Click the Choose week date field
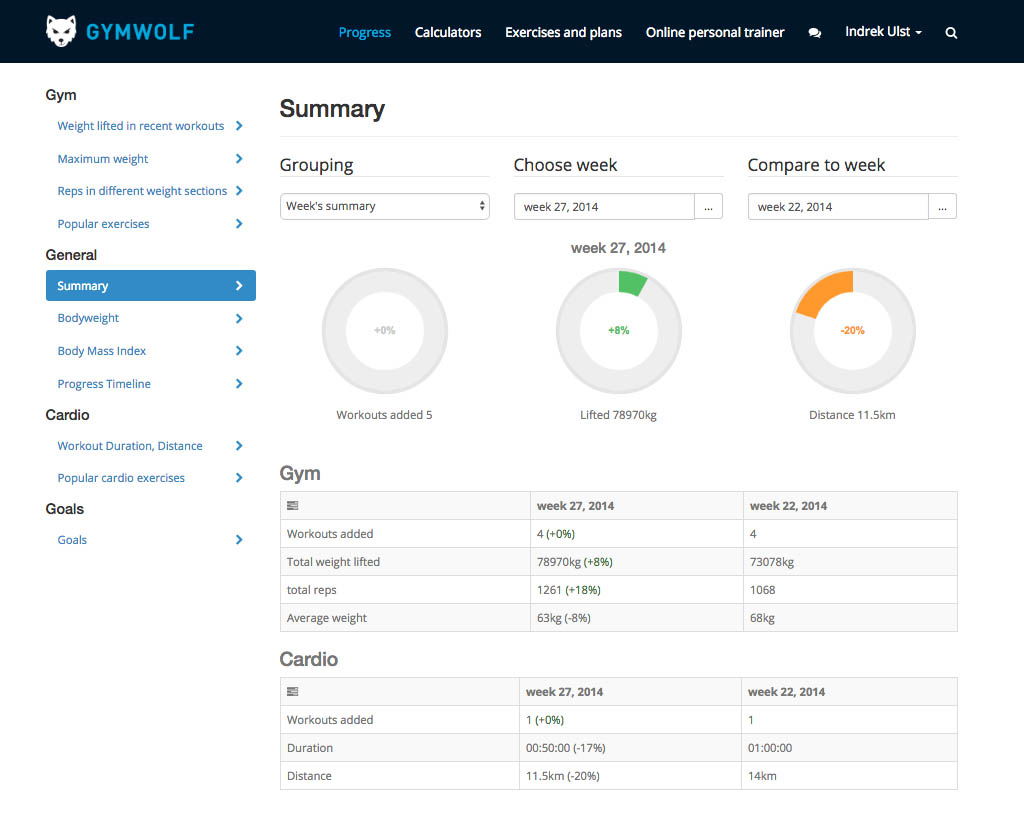 pyautogui.click(x=604, y=207)
